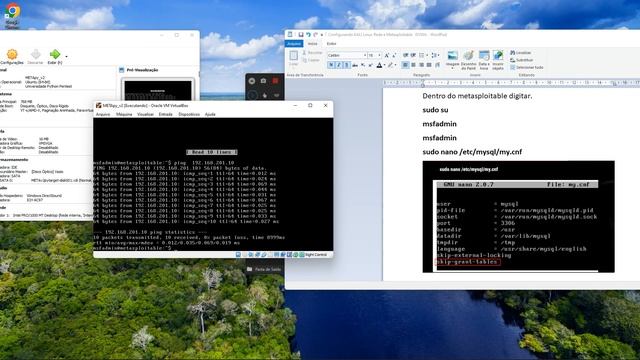Click the Save icon in the WordPad quick access toolbar
Screen dimensions: 640x360
coord(301,35)
